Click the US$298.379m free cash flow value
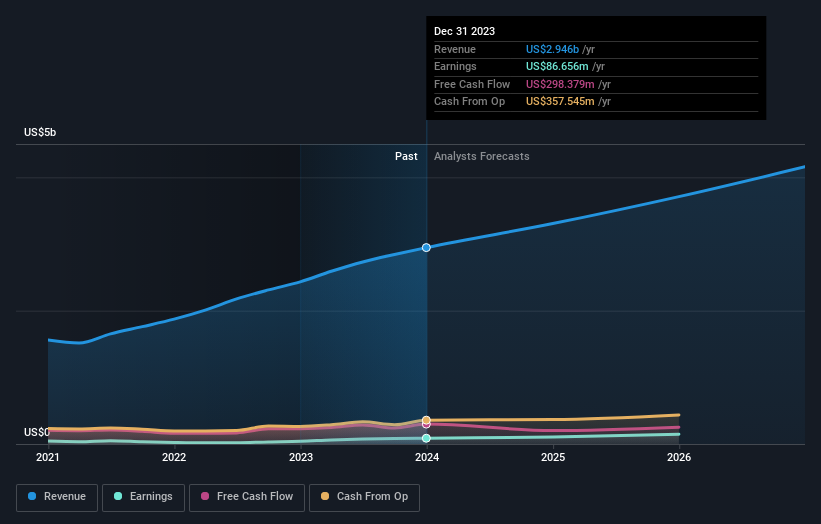The height and width of the screenshot is (524, 821). (x=560, y=84)
